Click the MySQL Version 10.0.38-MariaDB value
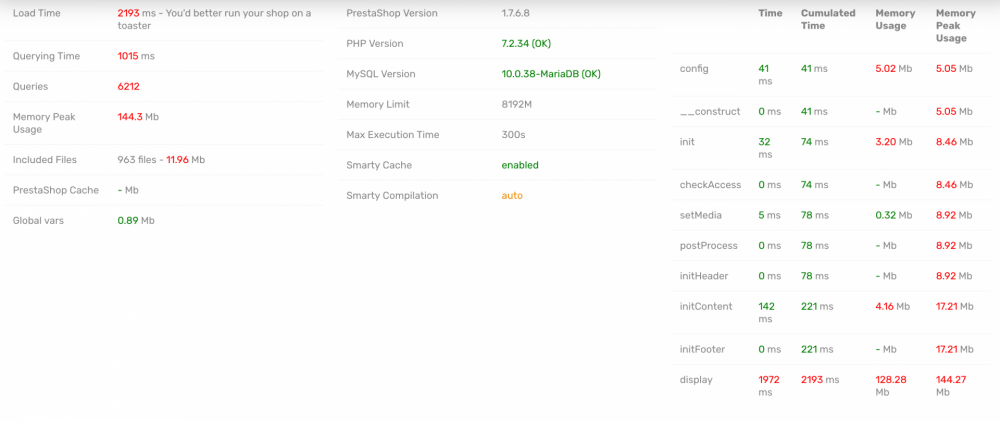This screenshot has width=1000, height=422. pos(551,74)
